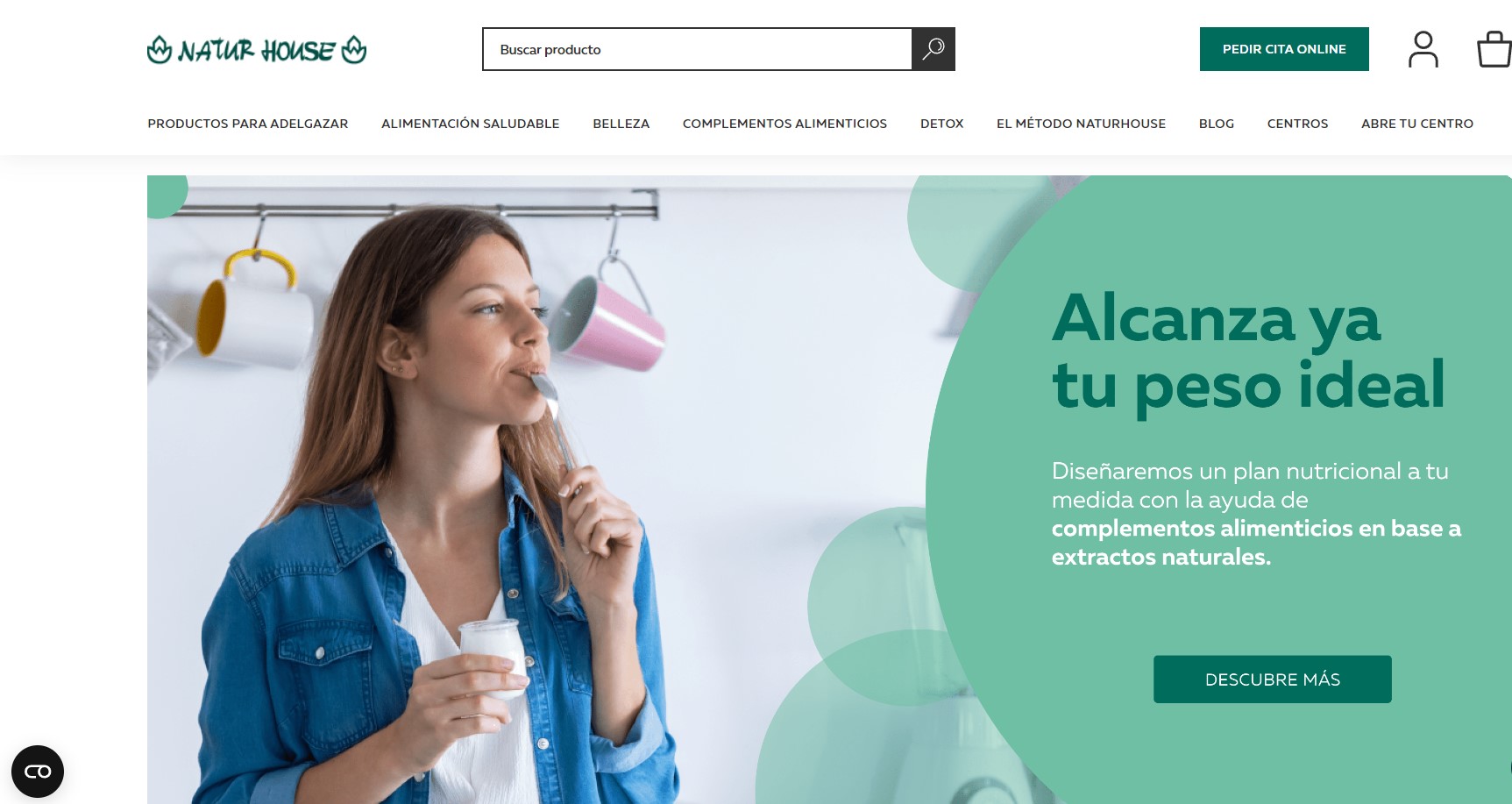Open Productos para Adelgazar menu

248,124
